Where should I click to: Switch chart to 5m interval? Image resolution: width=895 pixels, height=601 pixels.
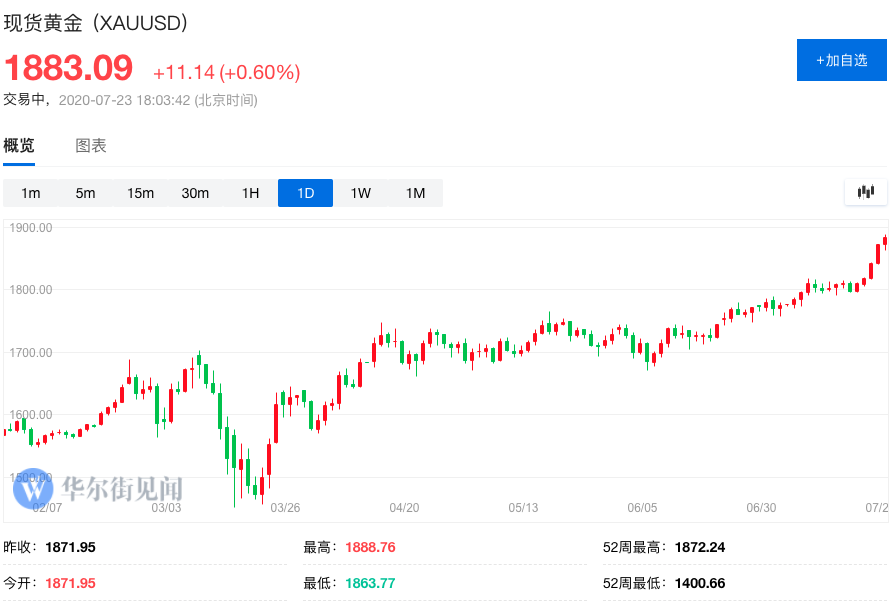pos(85,193)
